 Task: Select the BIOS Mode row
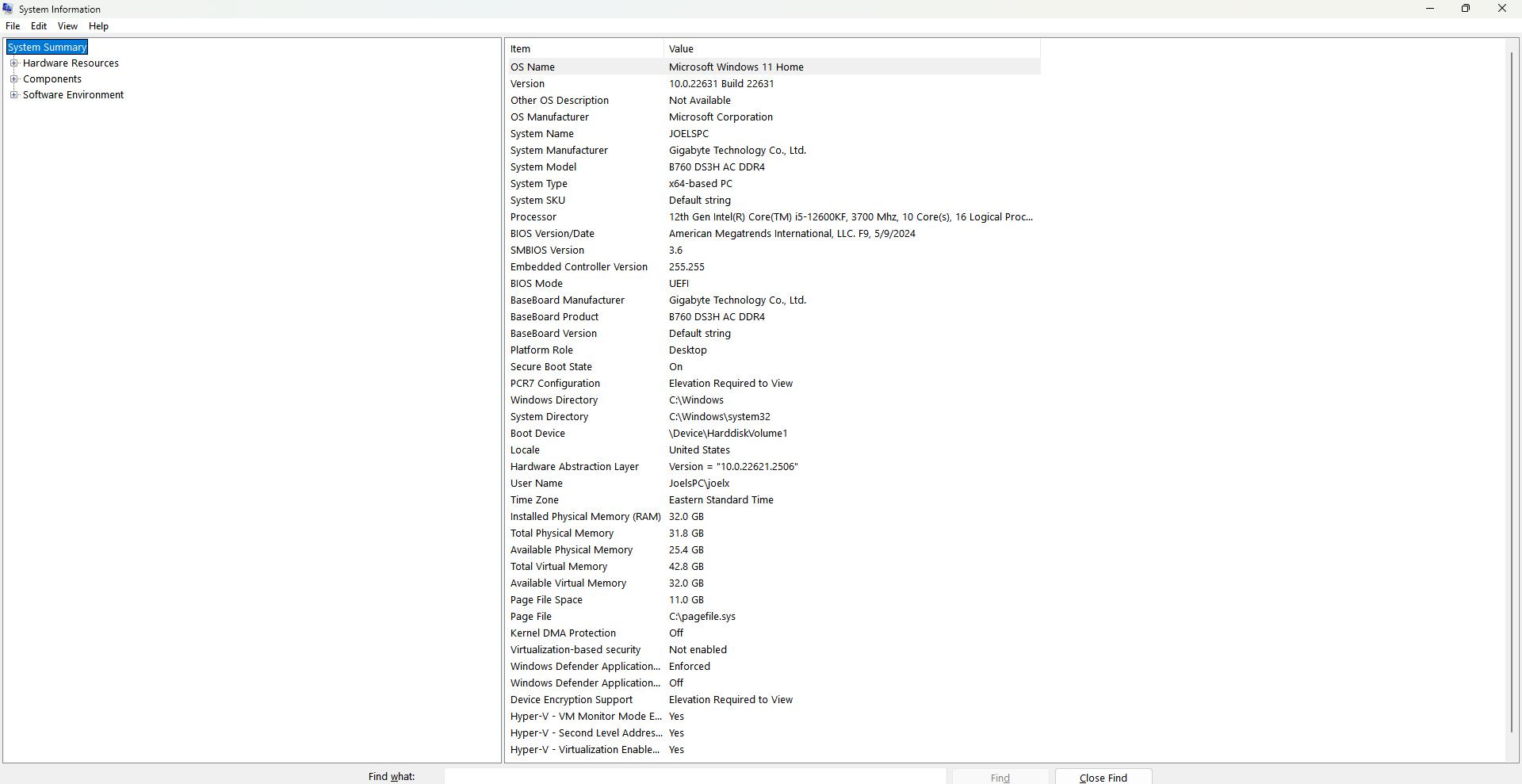(774, 284)
